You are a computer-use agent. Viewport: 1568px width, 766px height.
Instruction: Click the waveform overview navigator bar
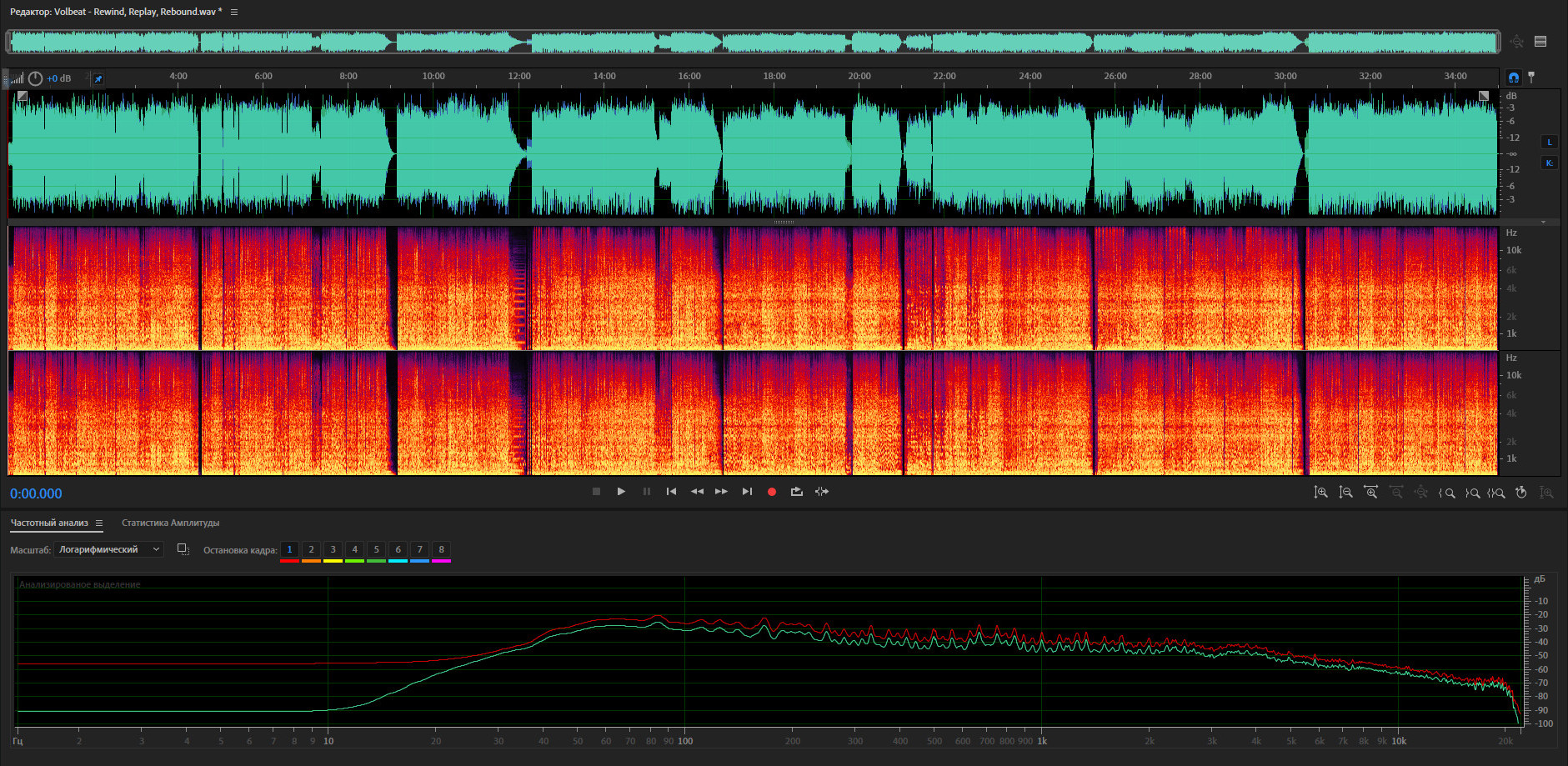tap(753, 42)
